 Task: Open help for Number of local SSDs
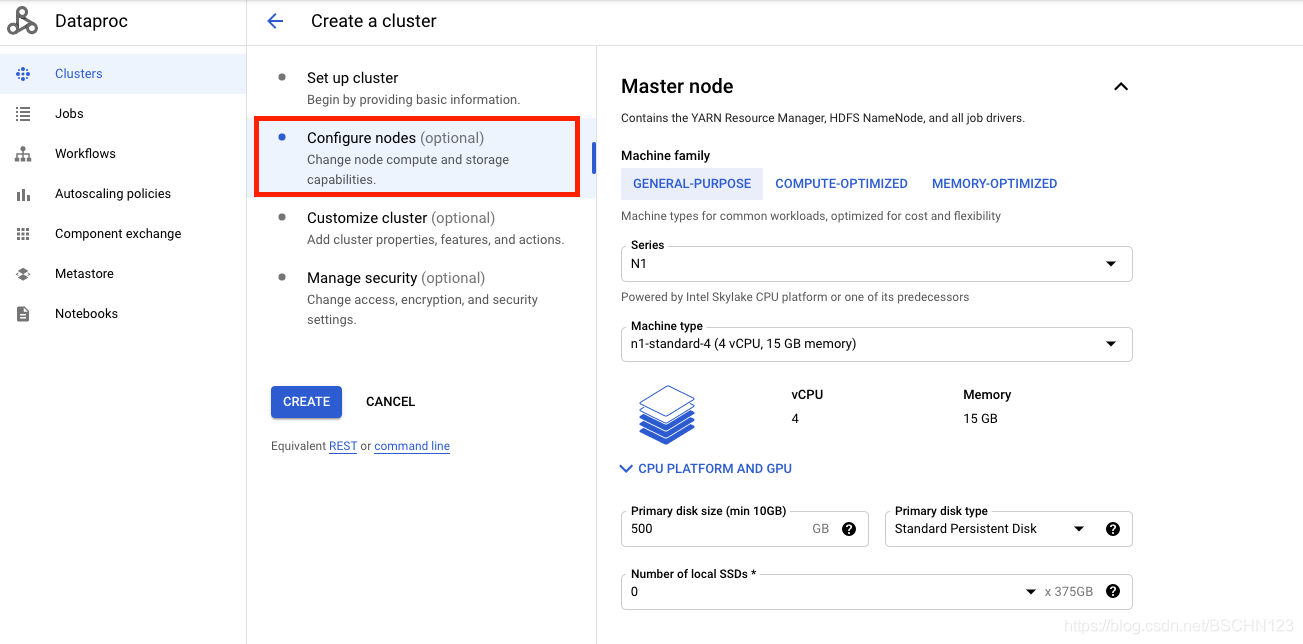(x=1113, y=591)
